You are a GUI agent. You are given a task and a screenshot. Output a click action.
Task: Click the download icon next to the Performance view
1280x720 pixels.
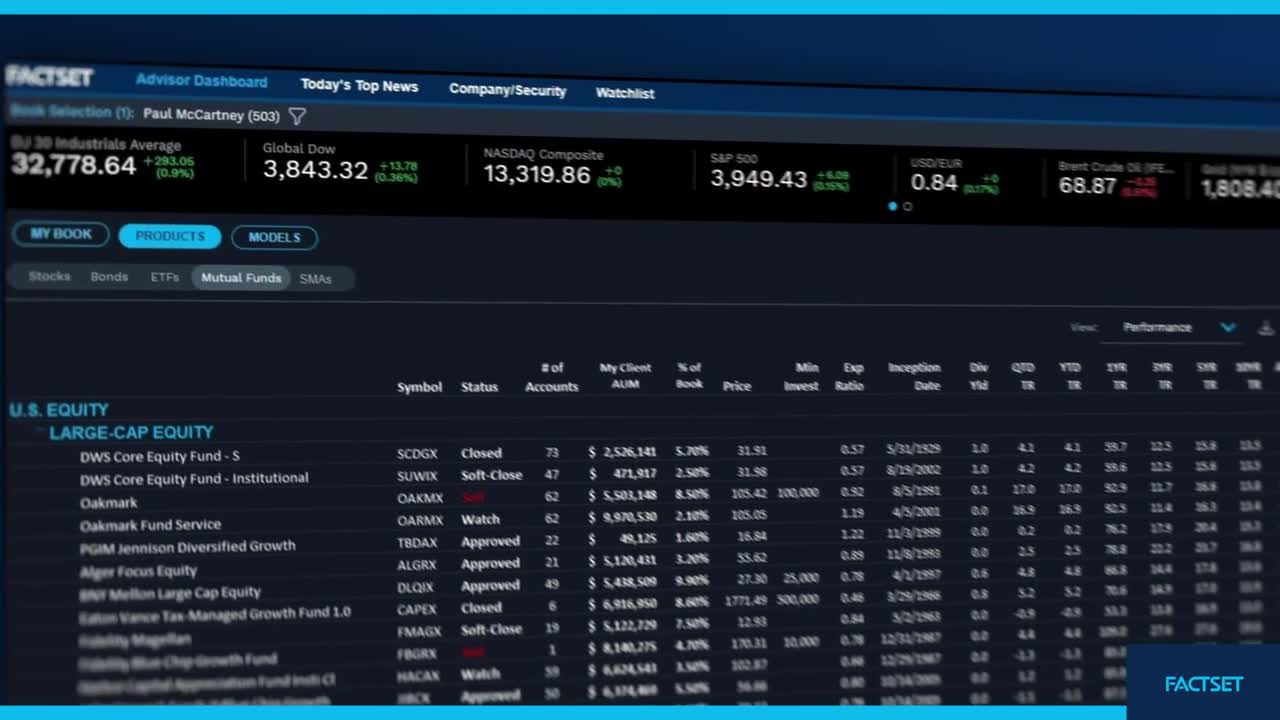pos(1265,328)
